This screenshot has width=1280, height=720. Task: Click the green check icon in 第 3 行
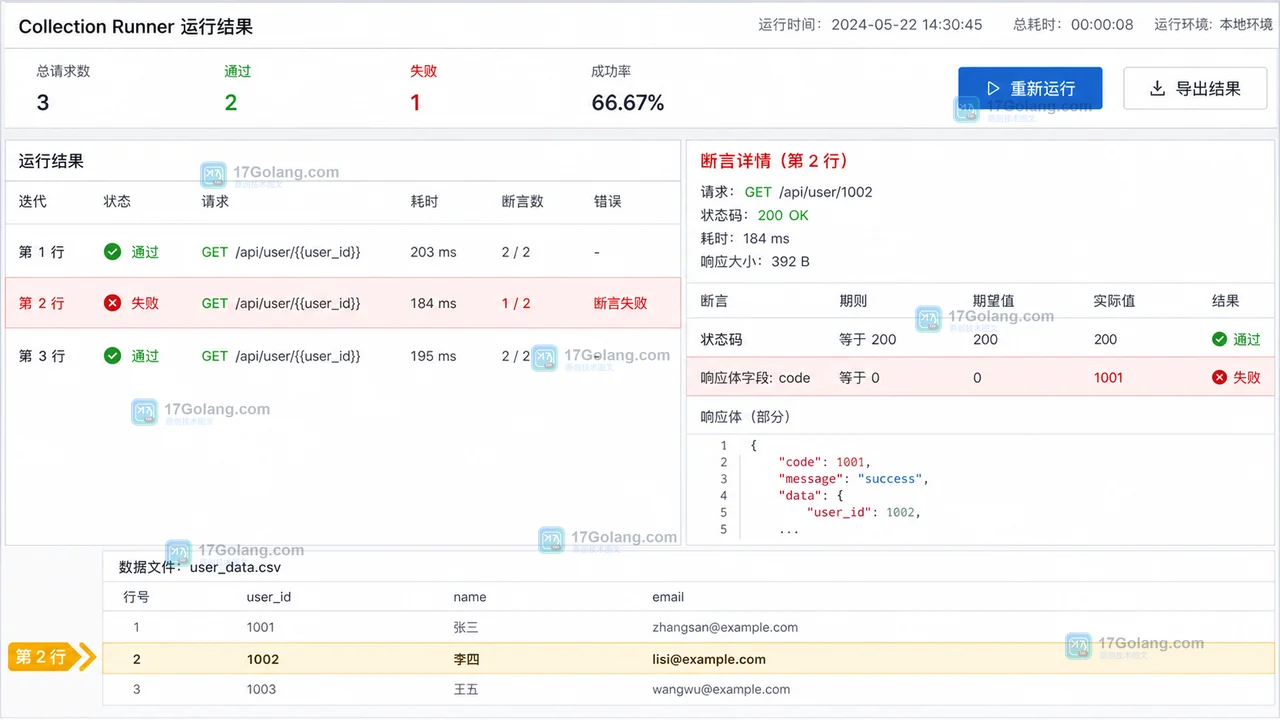click(x=113, y=355)
